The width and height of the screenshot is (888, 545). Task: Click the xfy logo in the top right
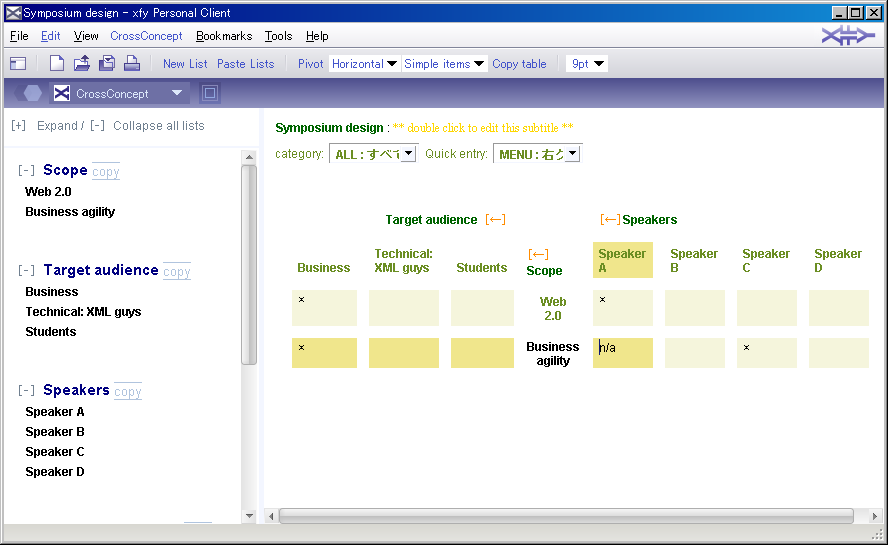coord(848,36)
